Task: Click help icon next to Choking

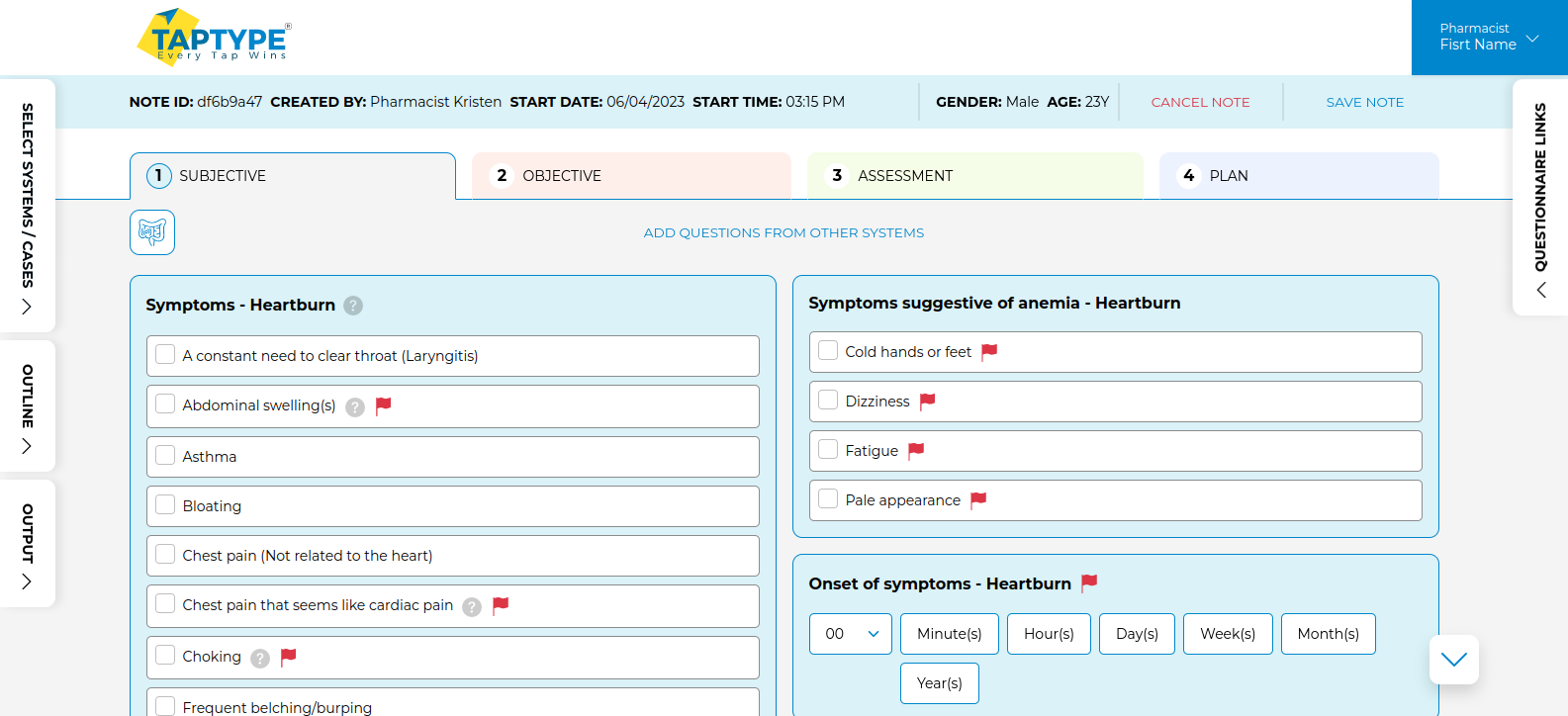Action: pyautogui.click(x=260, y=658)
